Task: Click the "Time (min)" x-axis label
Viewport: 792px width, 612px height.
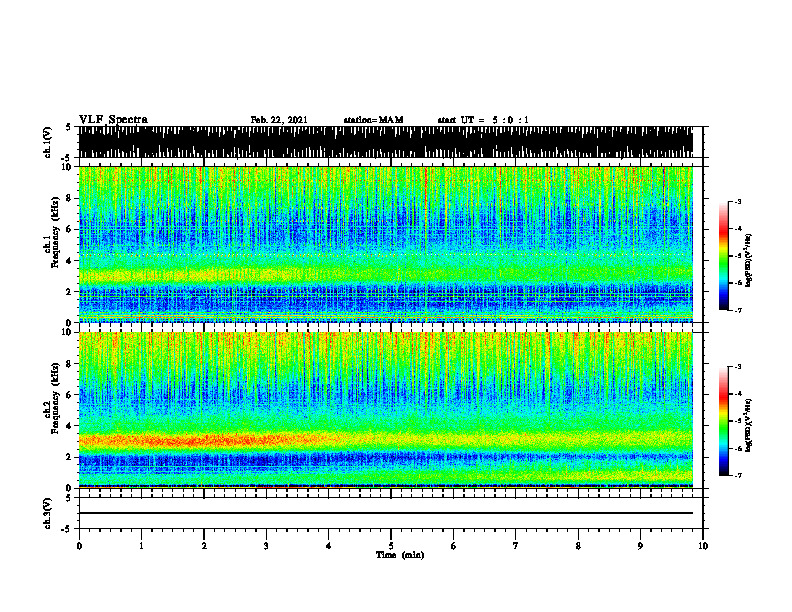Action: tap(400, 555)
